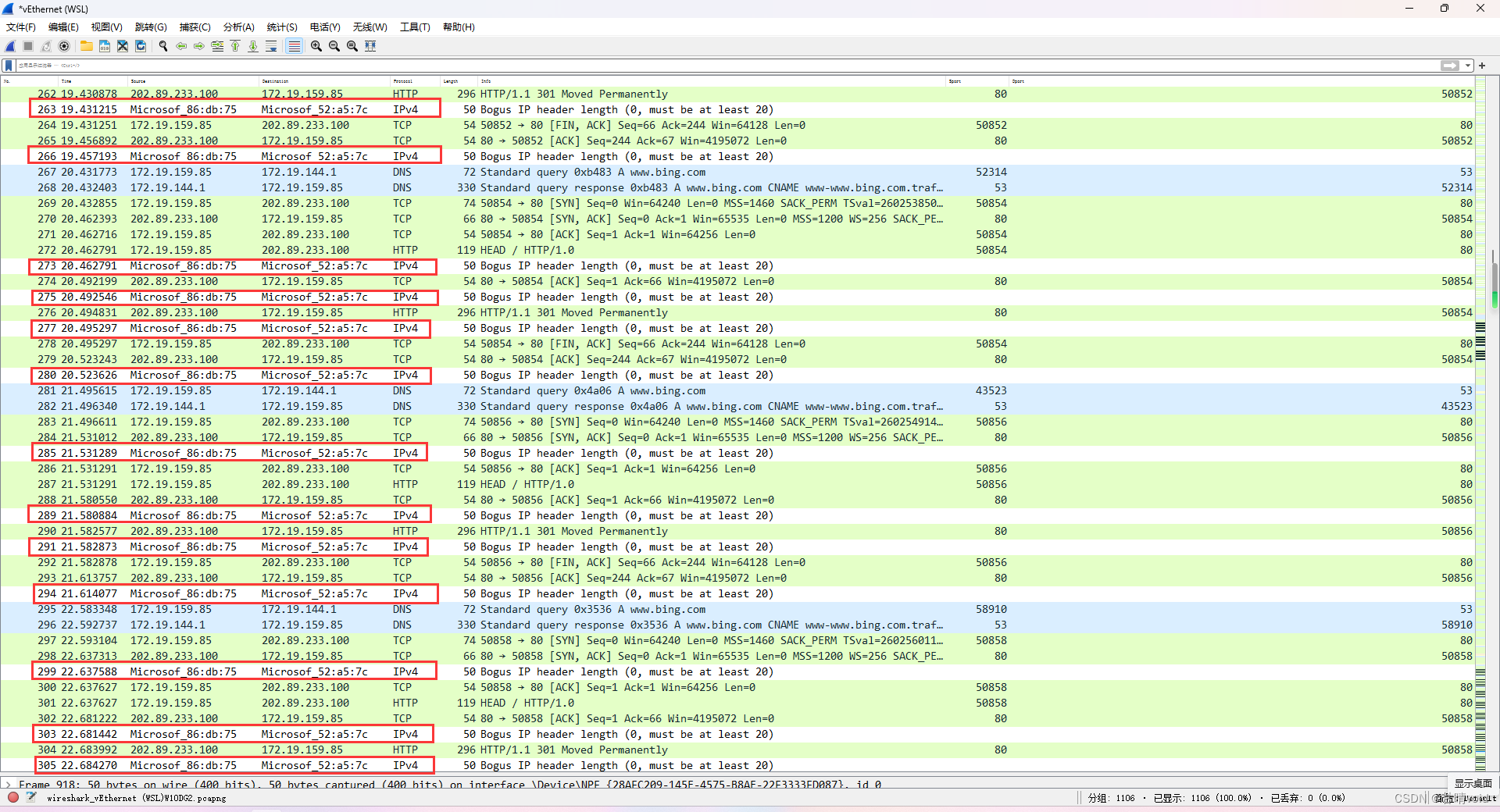
Task: Click packet counts 分组: 1106 in status bar
Action: coord(1111,798)
